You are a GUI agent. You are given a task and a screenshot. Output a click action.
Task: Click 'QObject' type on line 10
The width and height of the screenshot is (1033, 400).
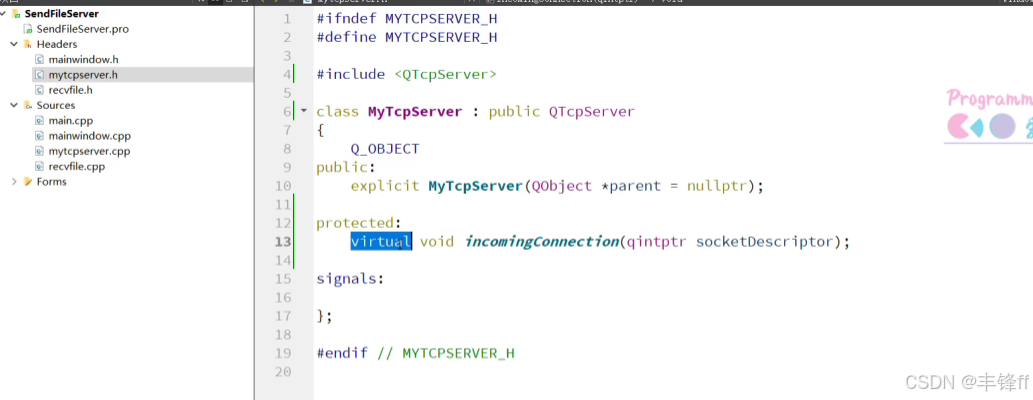[562, 186]
